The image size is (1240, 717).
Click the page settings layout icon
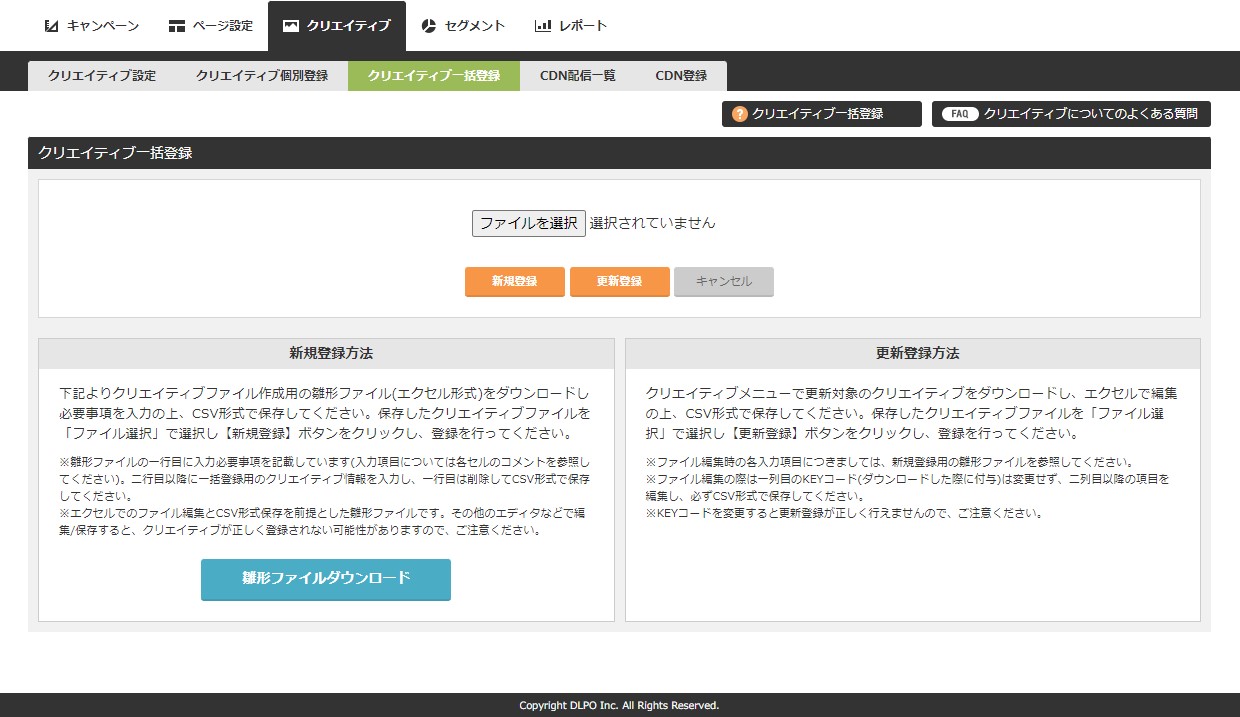tap(177, 26)
